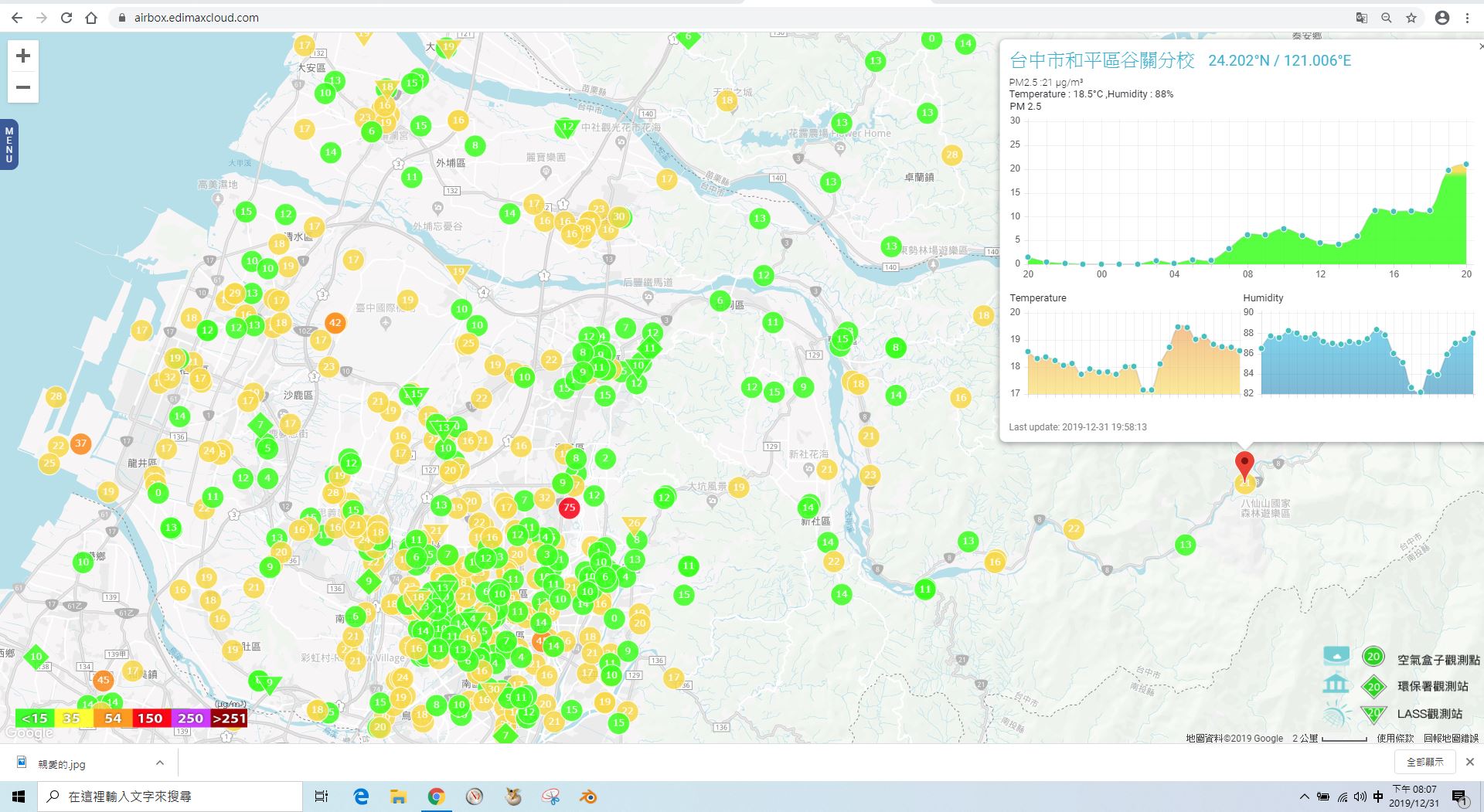Image resolution: width=1484 pixels, height=812 pixels.
Task: Click the 全部顯示 button
Action: 1424,762
